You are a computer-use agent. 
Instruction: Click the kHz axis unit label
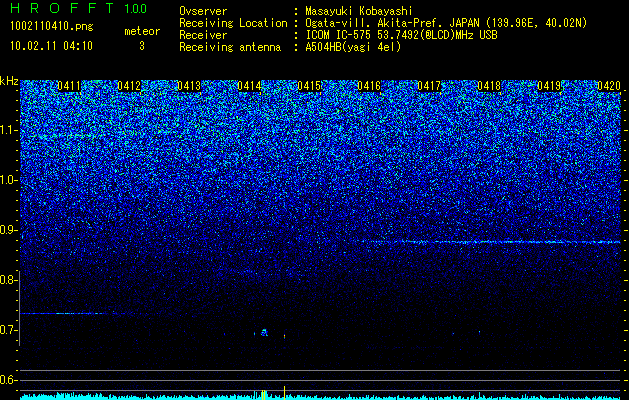(9, 81)
